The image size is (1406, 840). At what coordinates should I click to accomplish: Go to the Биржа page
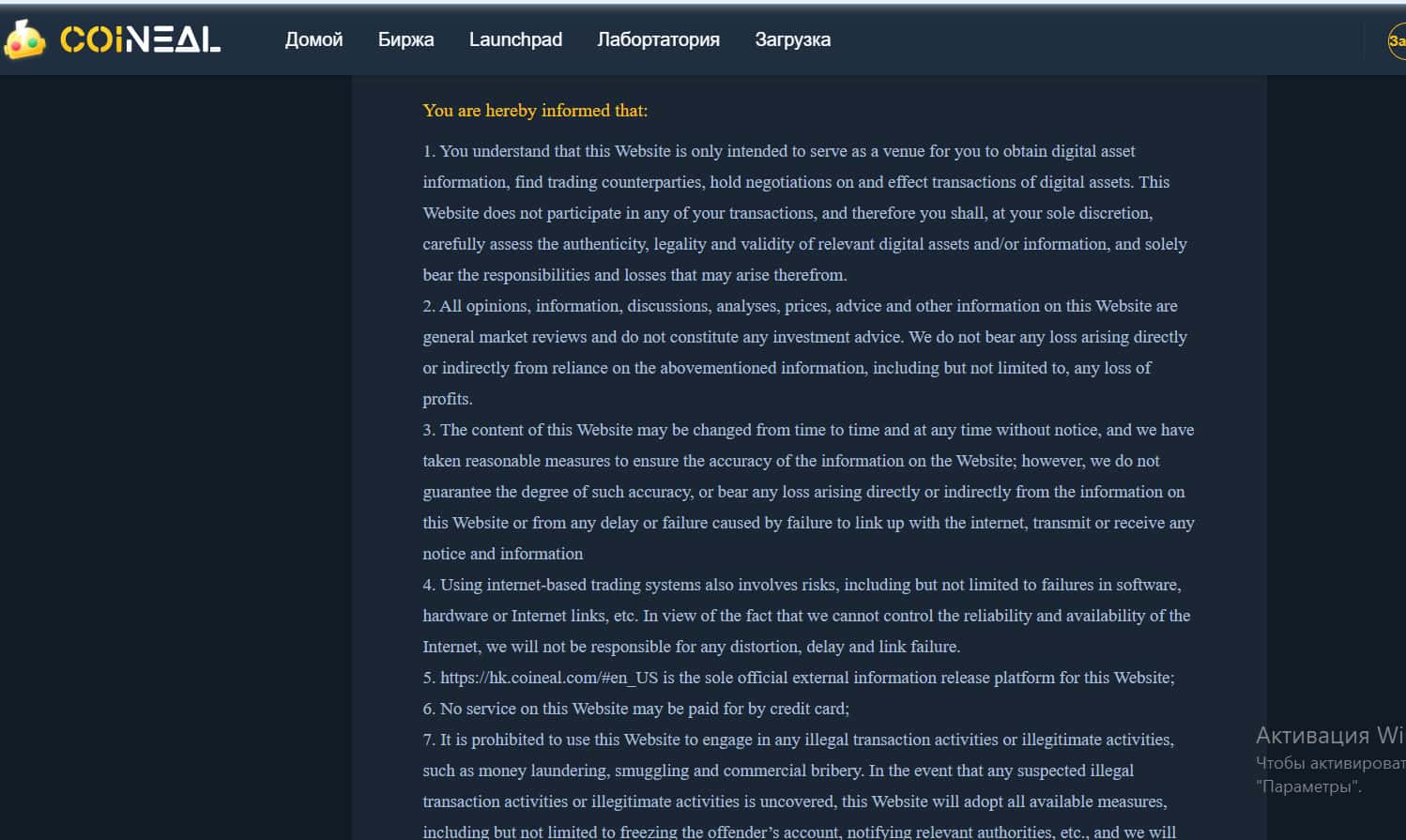[x=405, y=39]
